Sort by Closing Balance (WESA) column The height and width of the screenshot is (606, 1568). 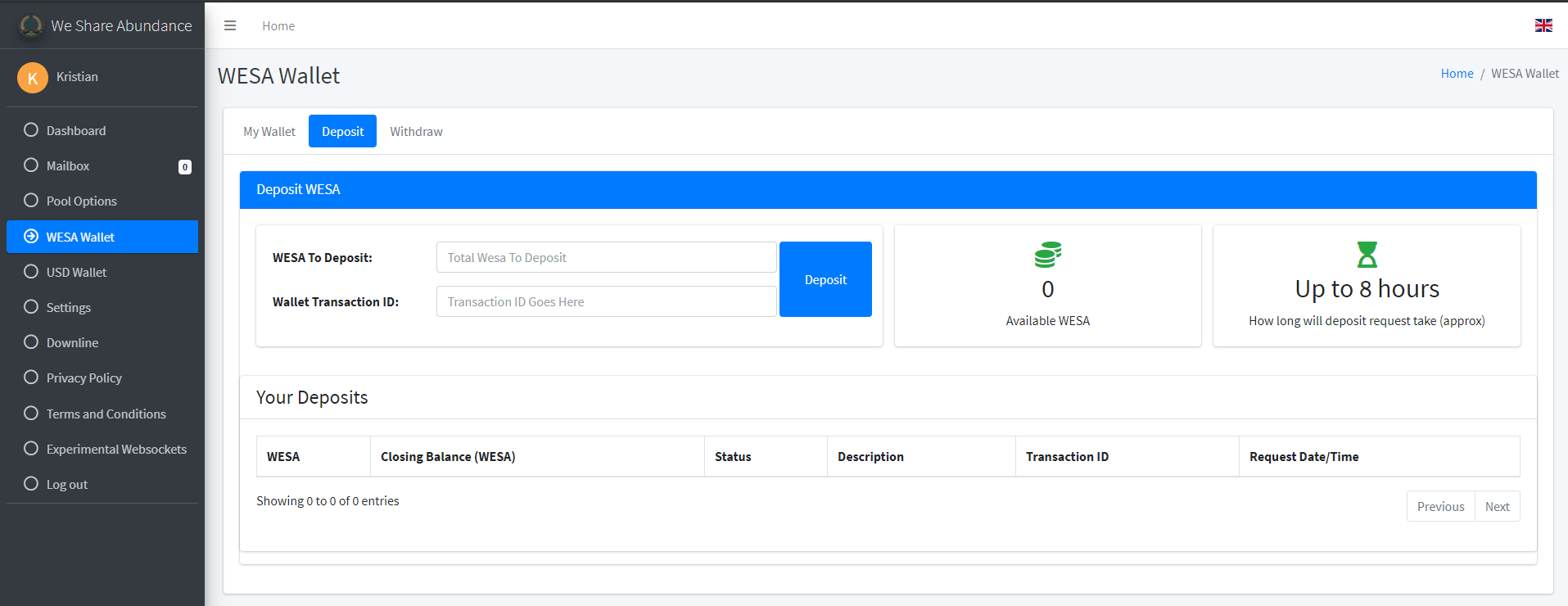point(537,456)
